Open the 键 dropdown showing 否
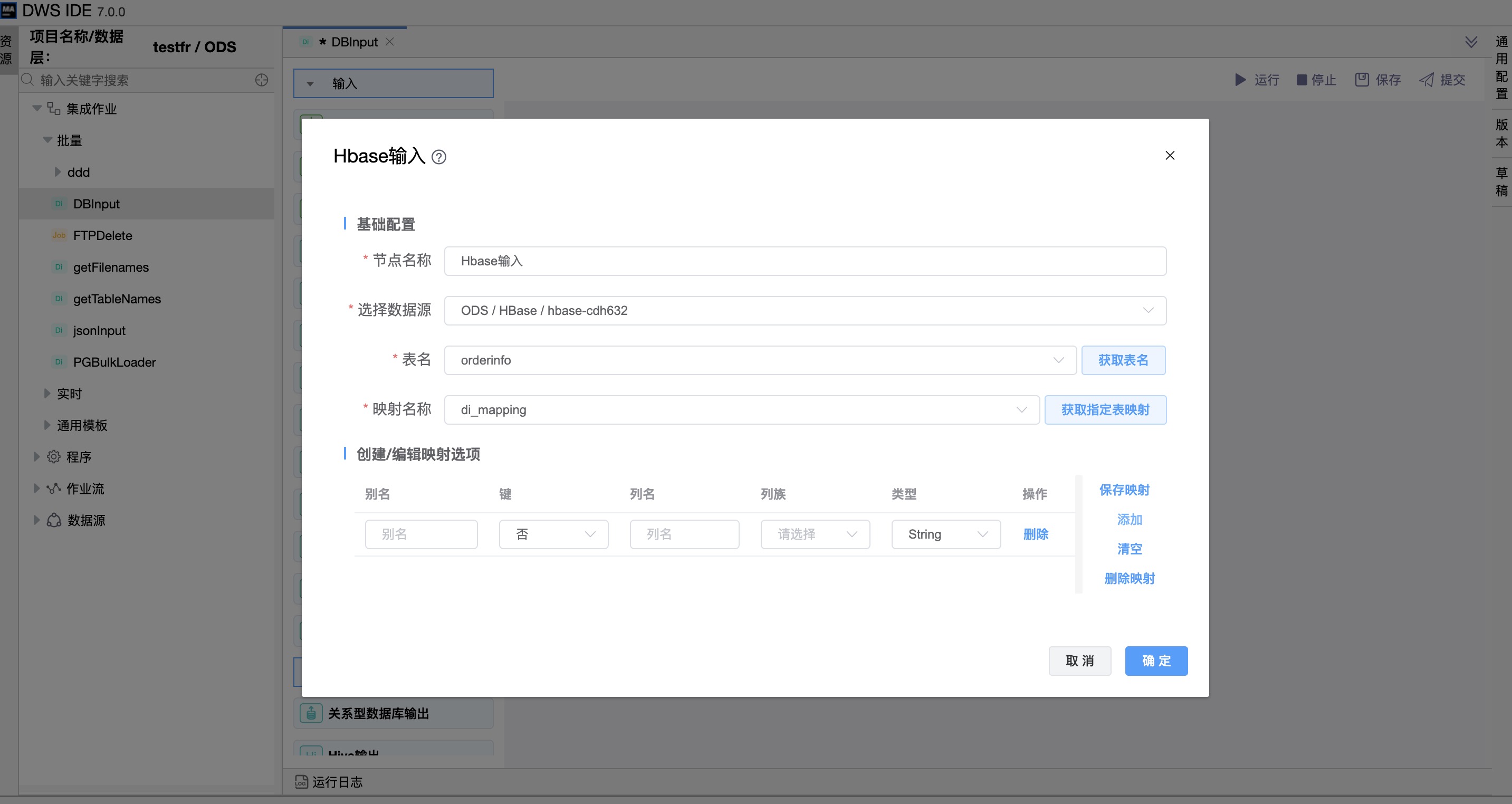Viewport: 1512px width, 804px height. tap(553, 534)
